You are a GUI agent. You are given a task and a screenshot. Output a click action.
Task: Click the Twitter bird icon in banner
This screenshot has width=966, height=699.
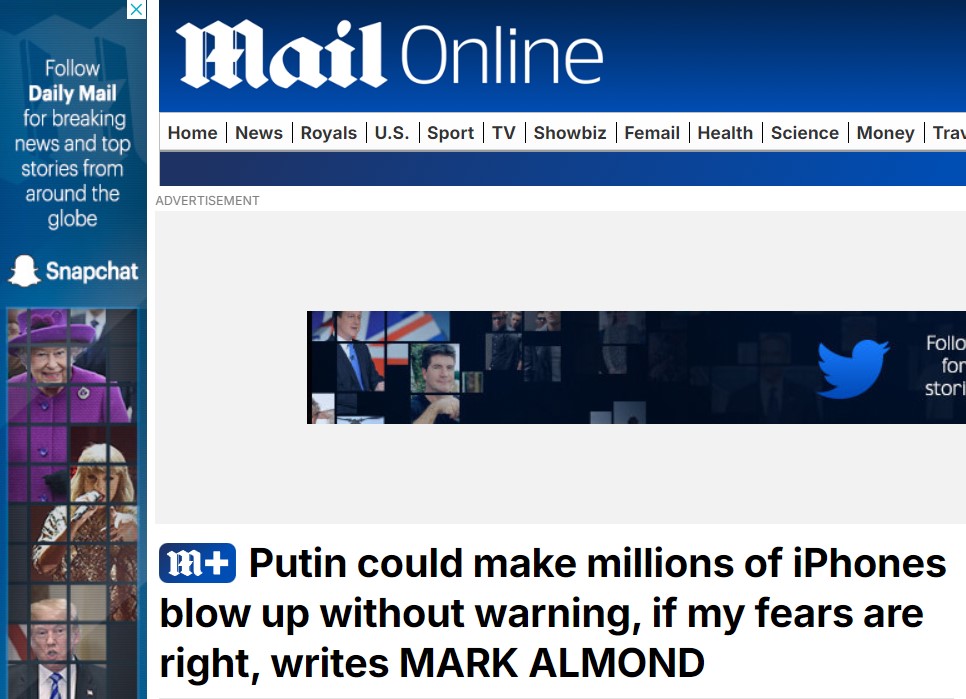click(853, 368)
